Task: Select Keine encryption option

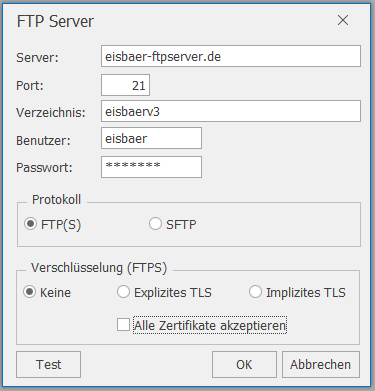Action: (29, 292)
